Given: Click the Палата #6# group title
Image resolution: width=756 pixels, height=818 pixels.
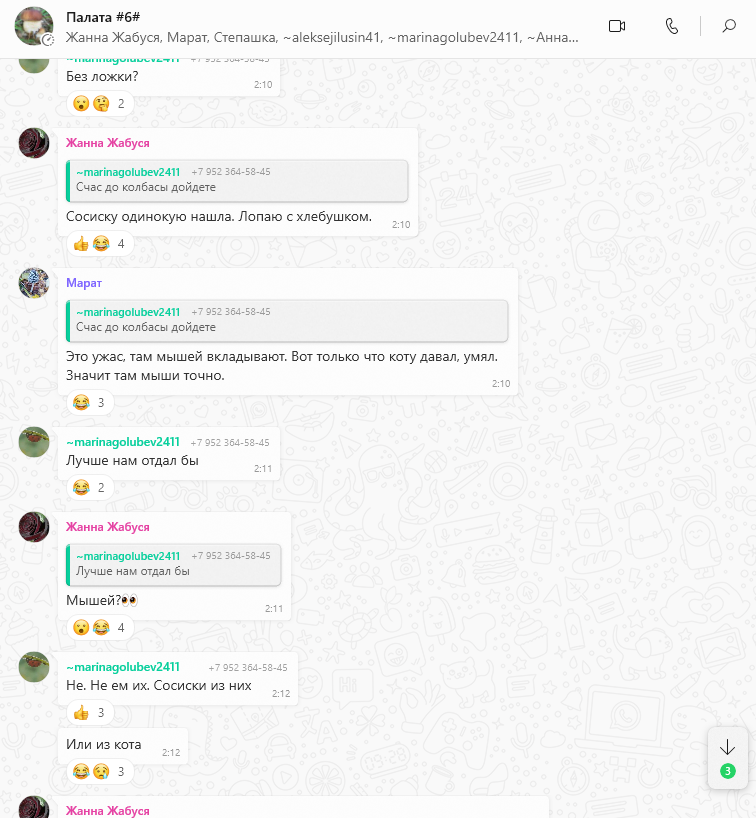Looking at the screenshot, I should (x=103, y=17).
